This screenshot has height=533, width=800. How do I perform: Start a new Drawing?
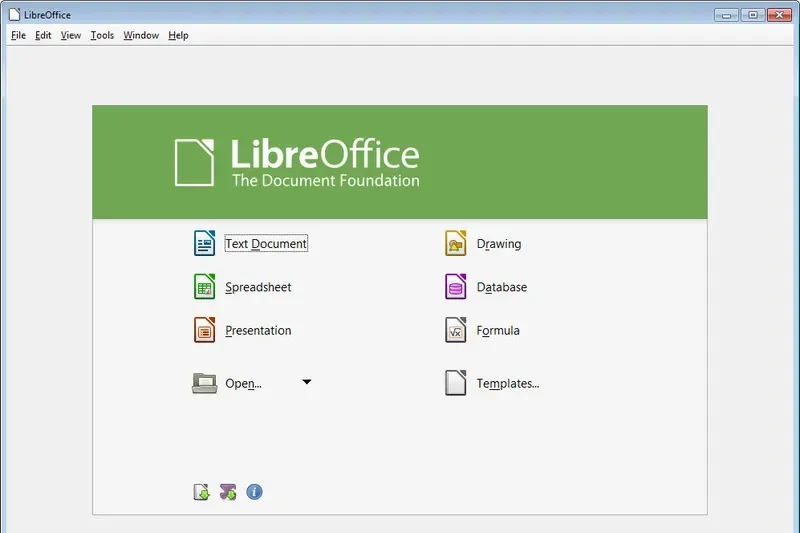[x=499, y=244]
